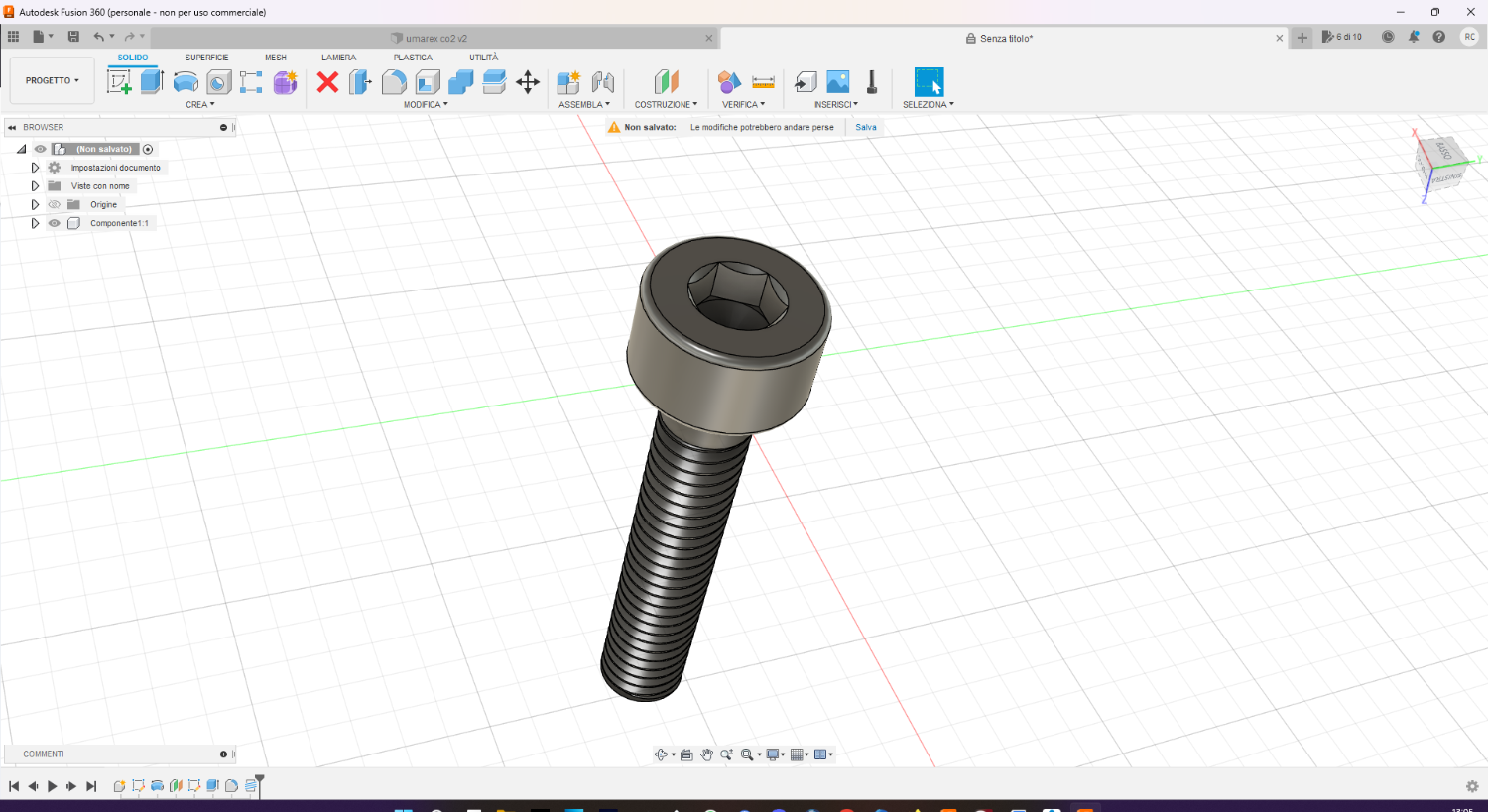Expand the Componente1:1 node

click(35, 223)
